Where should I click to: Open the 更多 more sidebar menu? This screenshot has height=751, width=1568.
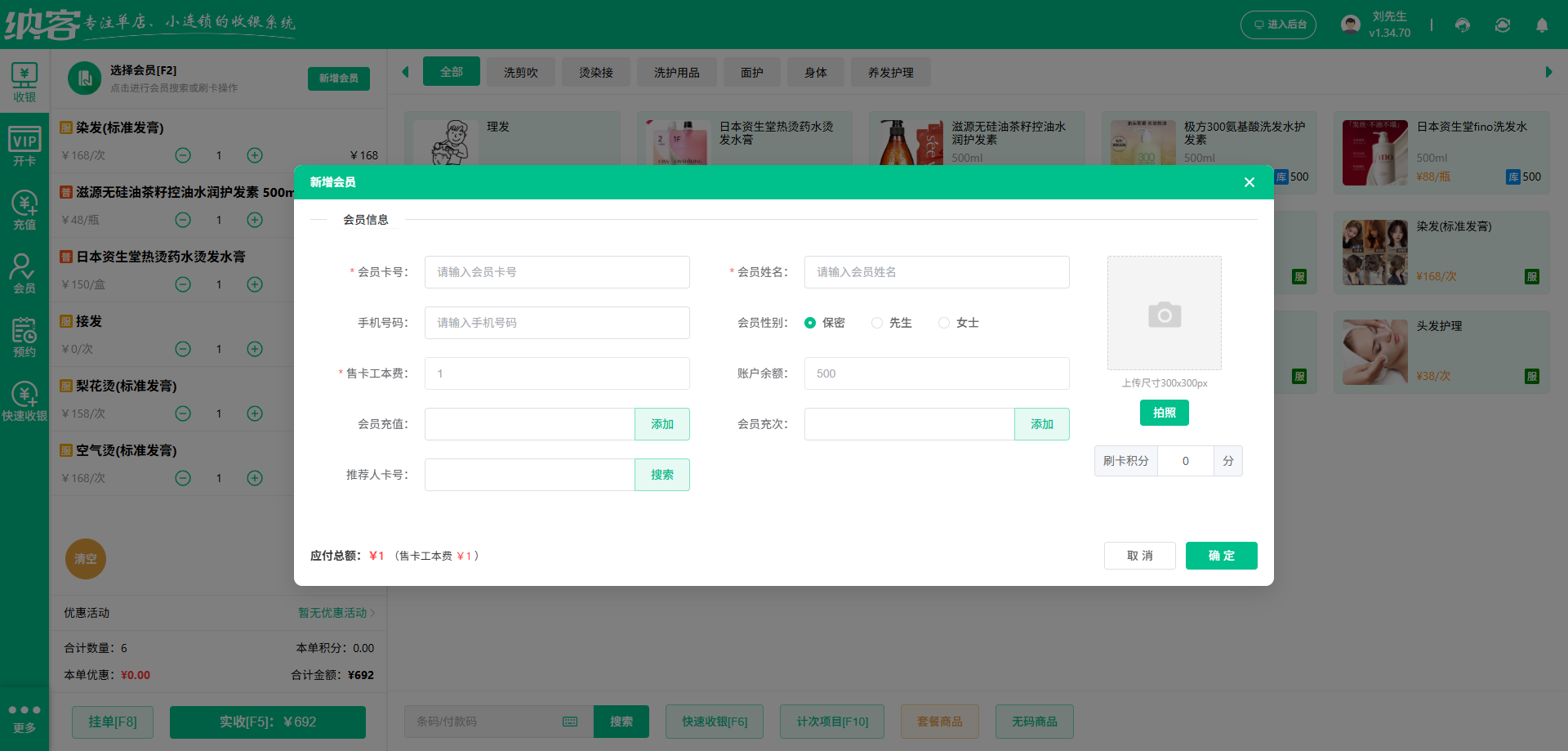click(x=24, y=718)
